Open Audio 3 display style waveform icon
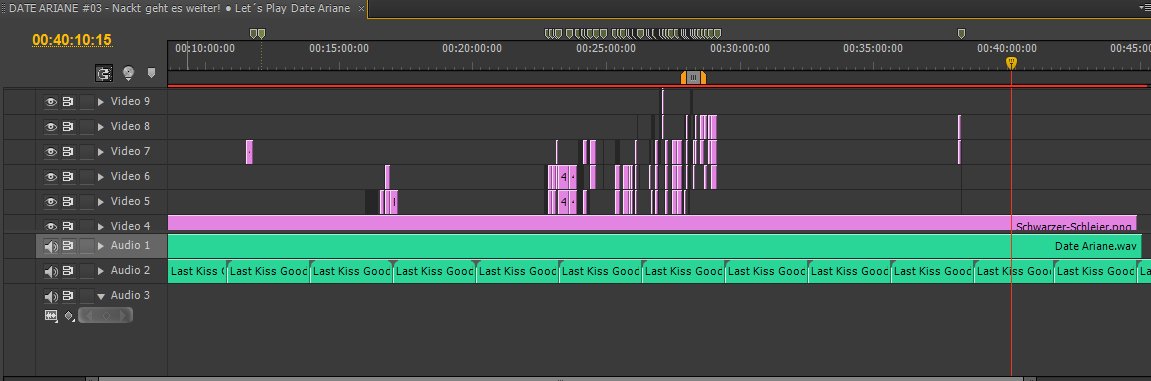 [x=51, y=316]
